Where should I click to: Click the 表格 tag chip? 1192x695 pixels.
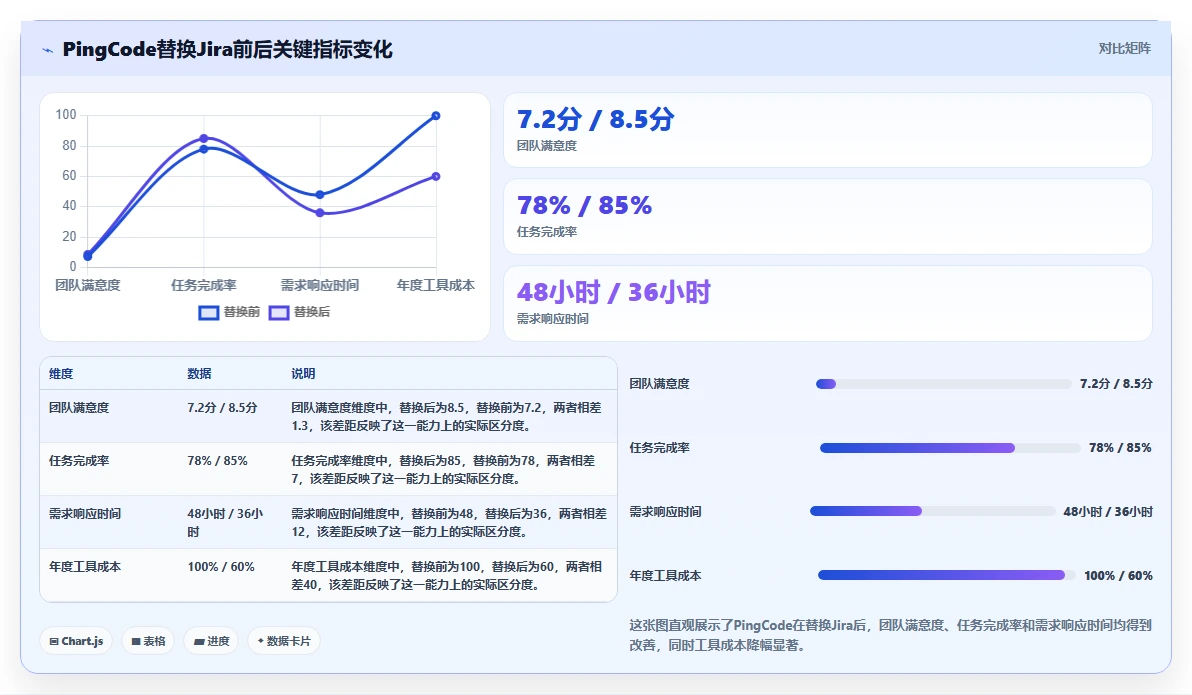tap(148, 641)
